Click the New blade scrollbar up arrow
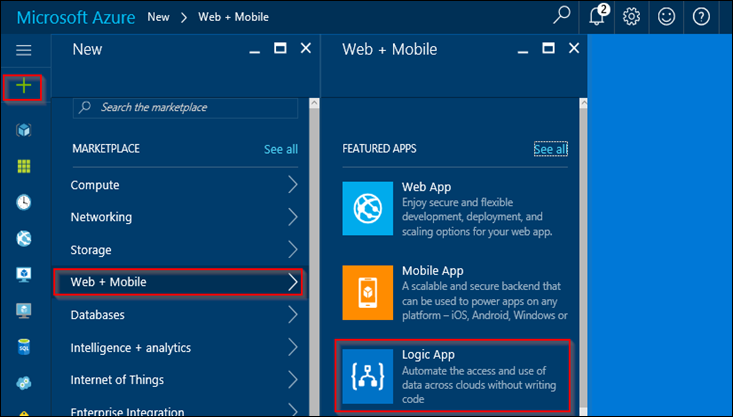733x417 pixels. pos(314,103)
